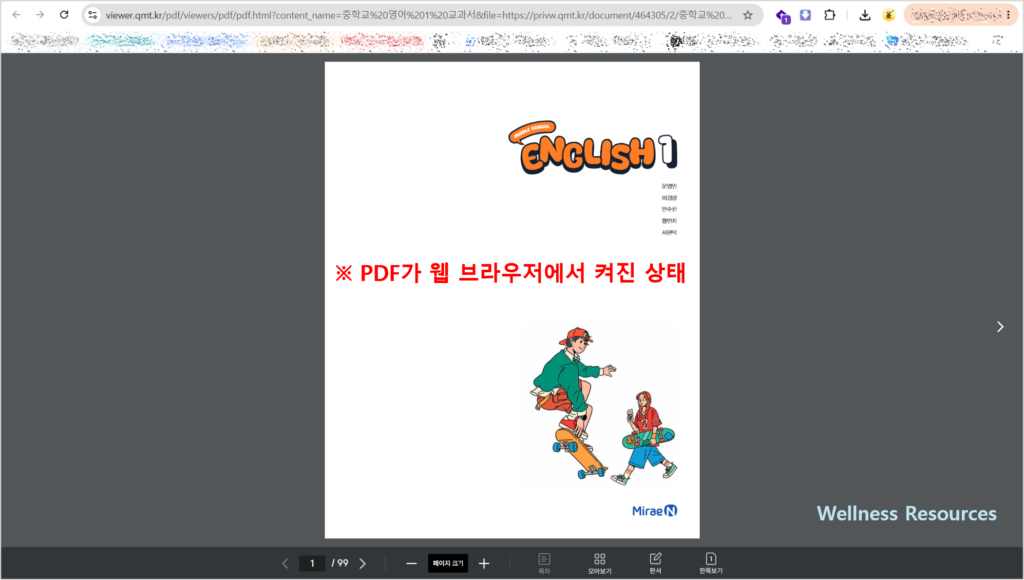
Task: Open the Extensions puzzle-piece menu
Action: 829,14
